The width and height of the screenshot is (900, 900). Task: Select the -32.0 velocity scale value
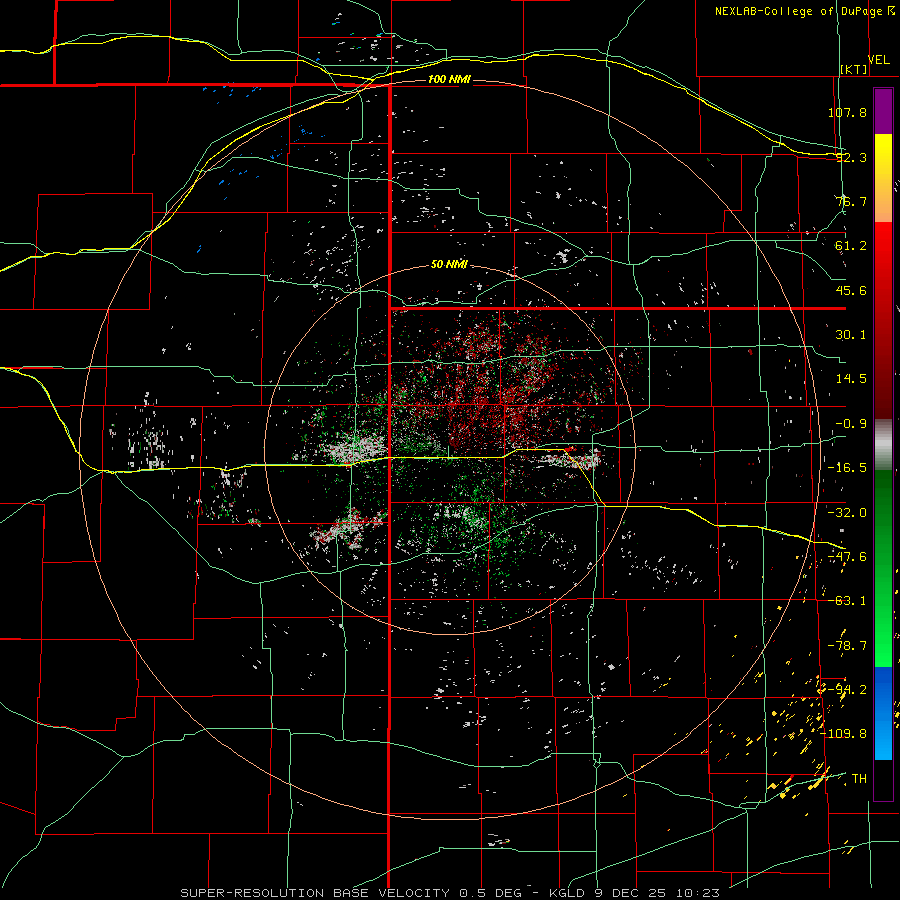[847, 513]
